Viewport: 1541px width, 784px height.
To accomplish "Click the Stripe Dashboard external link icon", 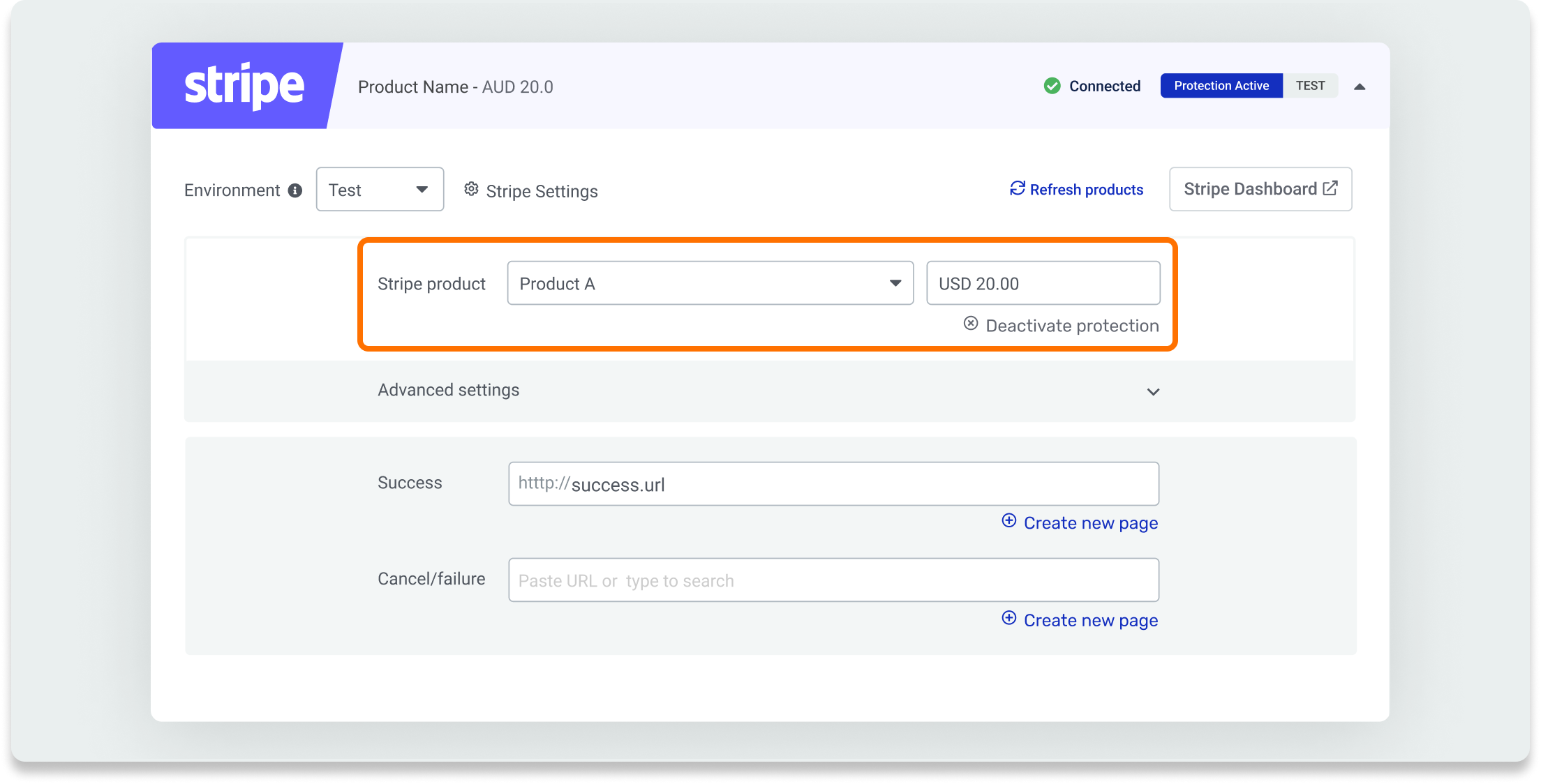I will (1330, 188).
